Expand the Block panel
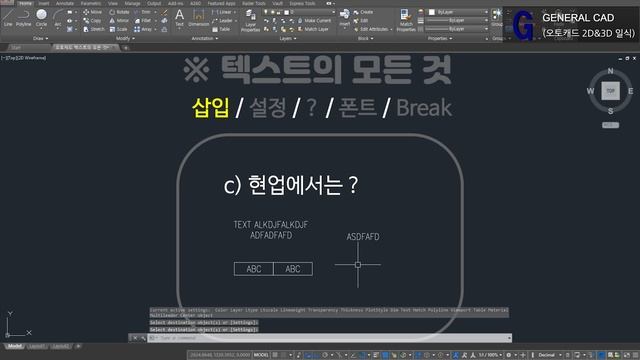Image resolution: width=640 pixels, height=360 pixels. 365,38
